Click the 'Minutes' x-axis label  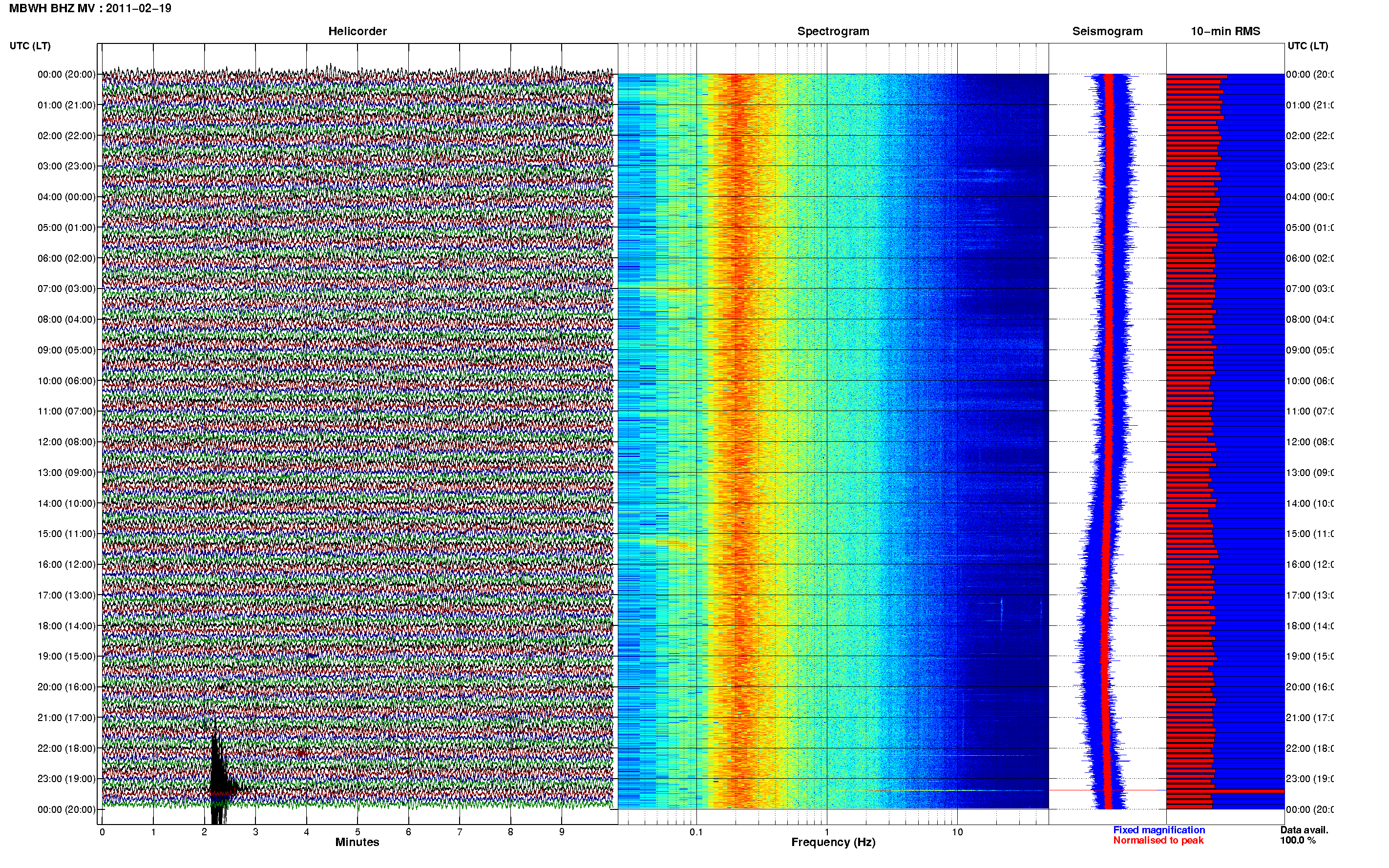357,842
